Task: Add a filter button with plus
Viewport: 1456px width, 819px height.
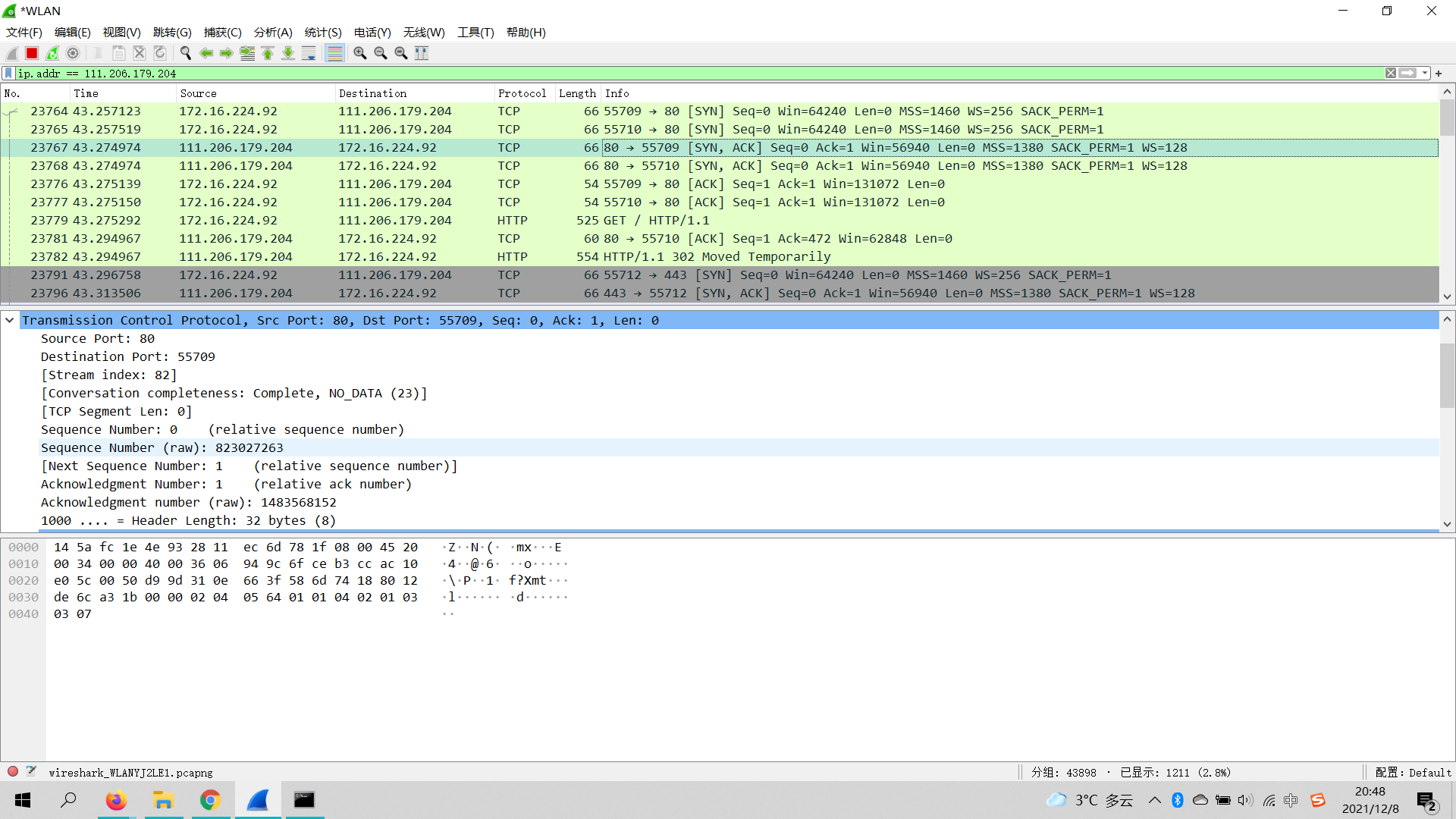Action: tap(1439, 74)
